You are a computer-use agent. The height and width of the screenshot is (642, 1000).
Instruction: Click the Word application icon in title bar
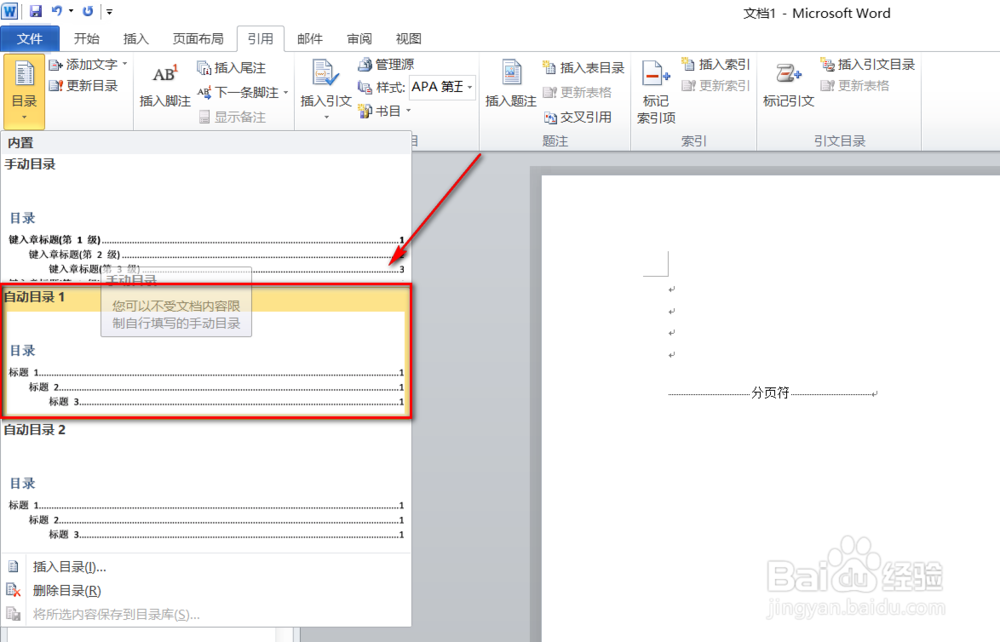10,11
